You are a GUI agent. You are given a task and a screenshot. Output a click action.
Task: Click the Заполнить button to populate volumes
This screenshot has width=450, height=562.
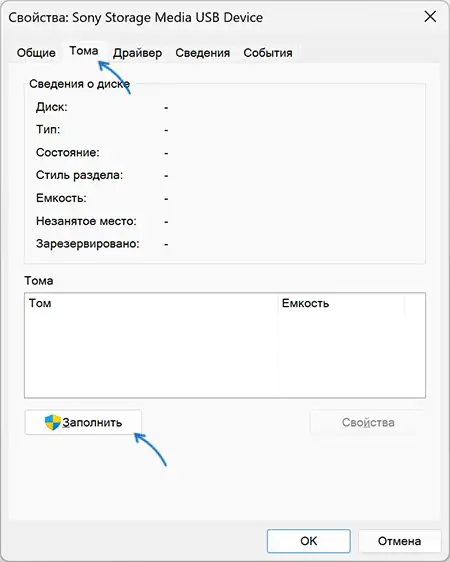click(83, 423)
